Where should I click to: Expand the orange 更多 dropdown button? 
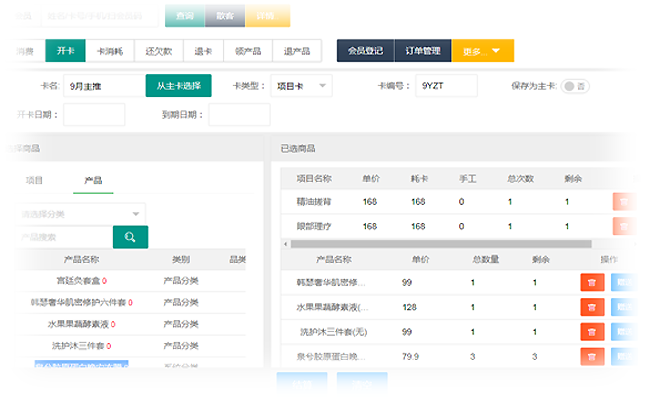(483, 51)
